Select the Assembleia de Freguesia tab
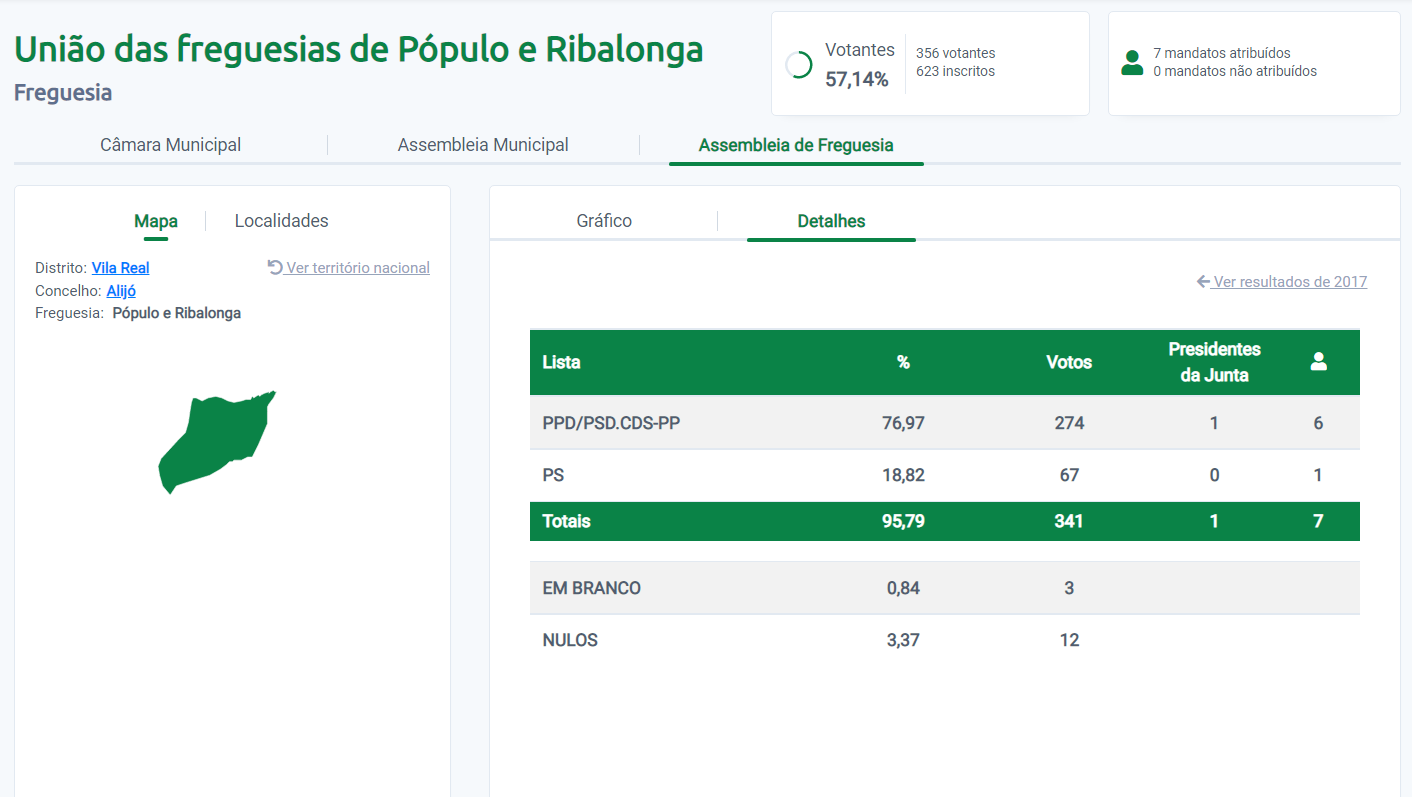This screenshot has width=1412, height=797. (796, 145)
